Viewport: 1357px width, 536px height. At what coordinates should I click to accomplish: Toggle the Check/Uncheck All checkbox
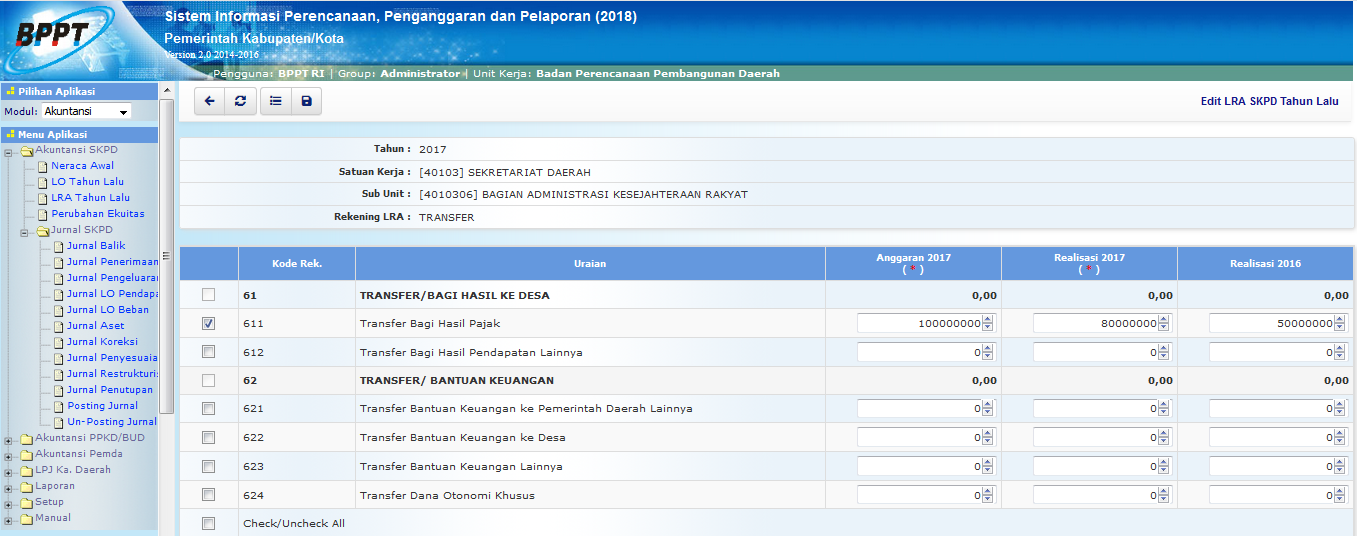click(208, 523)
